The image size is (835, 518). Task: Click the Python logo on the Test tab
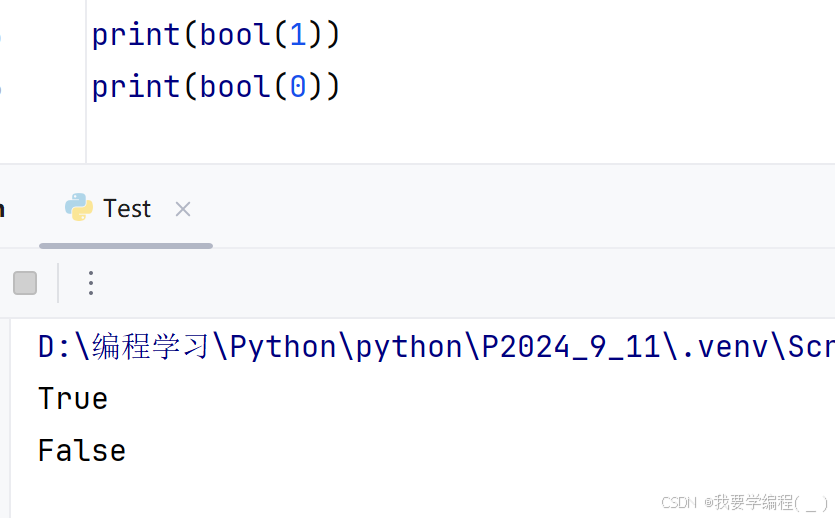click(79, 208)
